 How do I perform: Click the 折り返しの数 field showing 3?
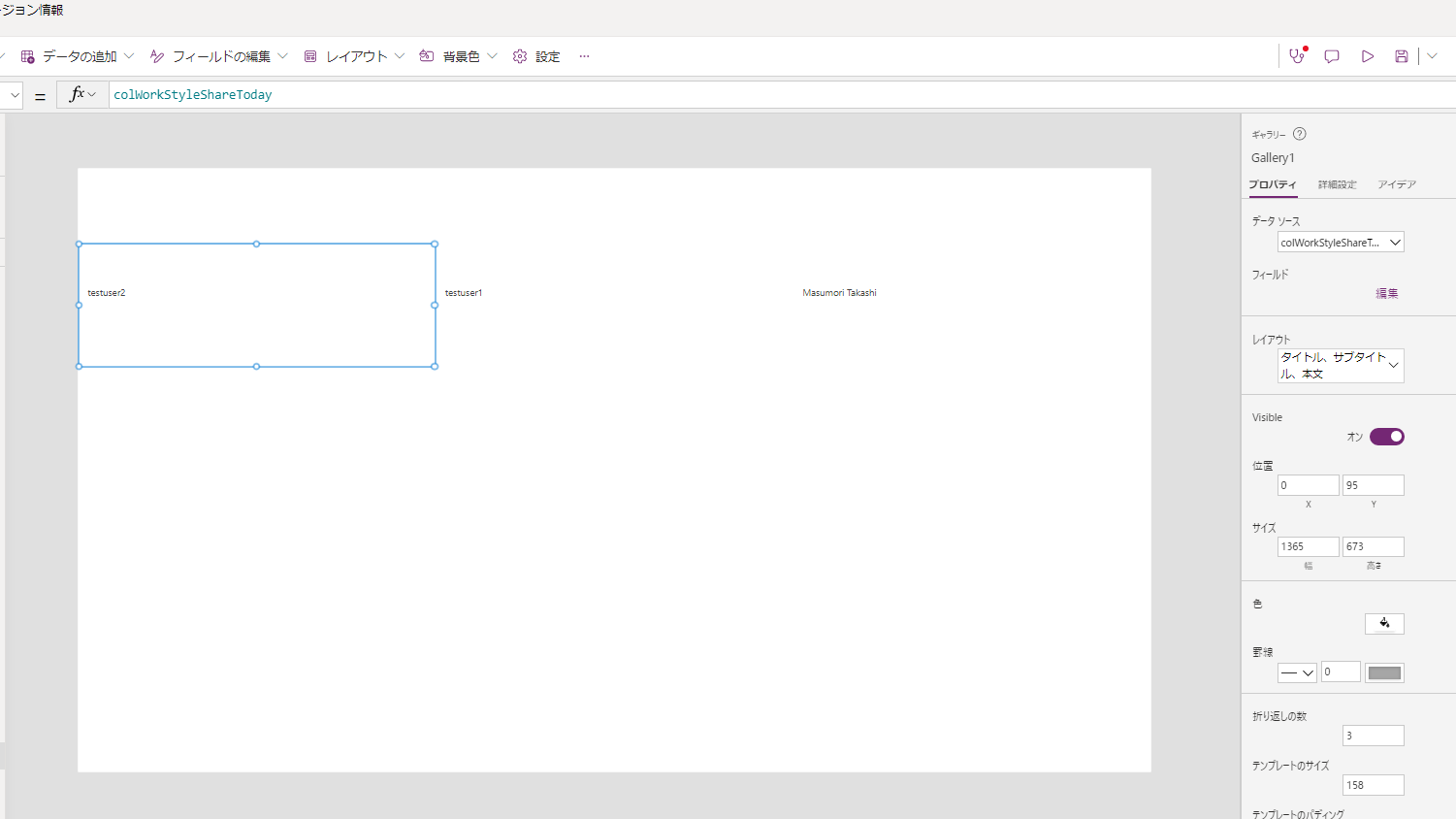coord(1373,736)
